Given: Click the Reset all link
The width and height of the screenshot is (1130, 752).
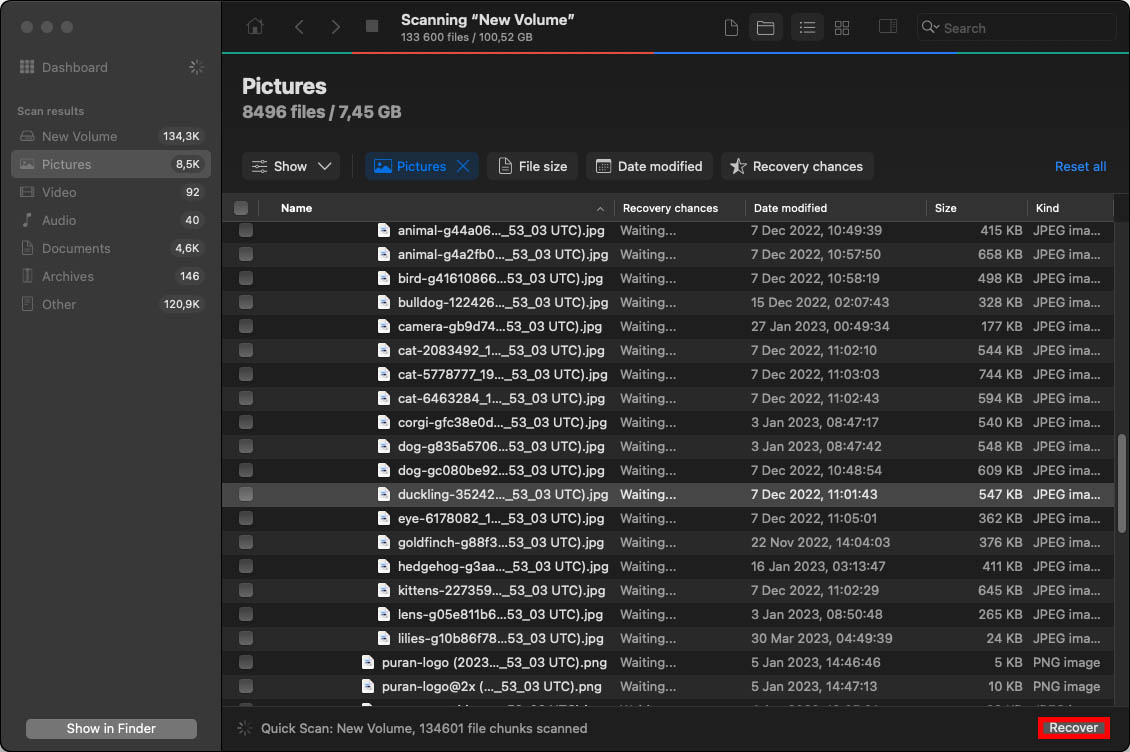Looking at the screenshot, I should pos(1080,166).
